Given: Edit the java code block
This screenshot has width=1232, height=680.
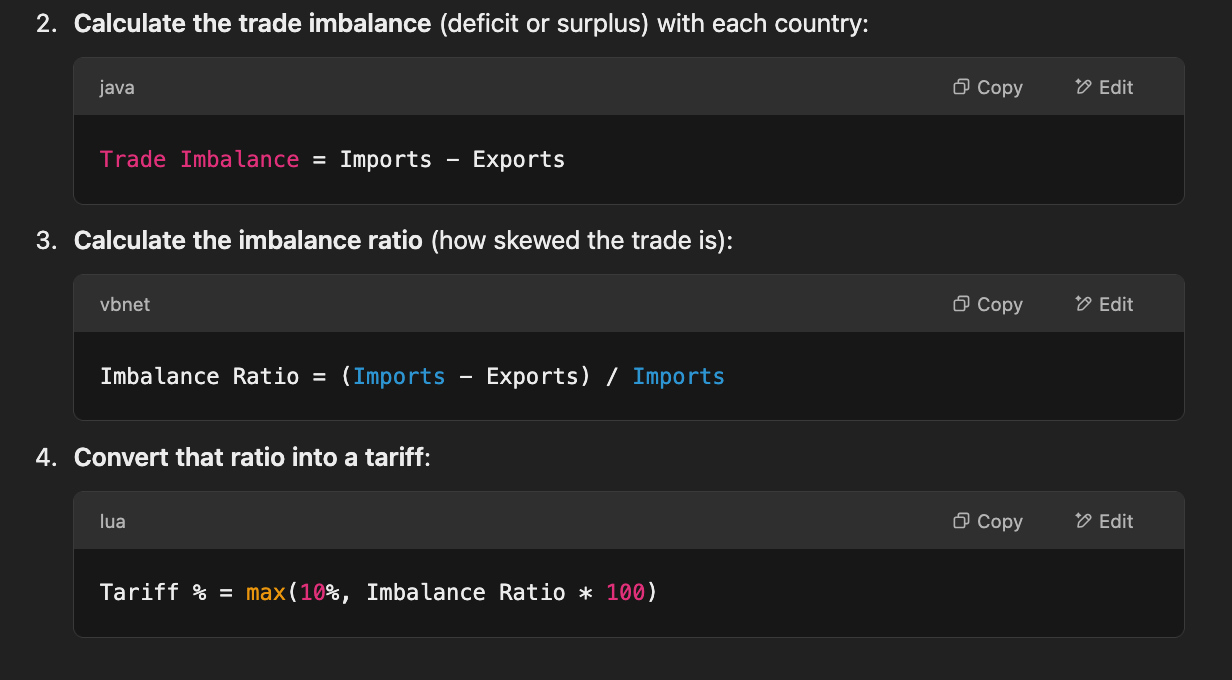Looking at the screenshot, I should coord(1104,87).
